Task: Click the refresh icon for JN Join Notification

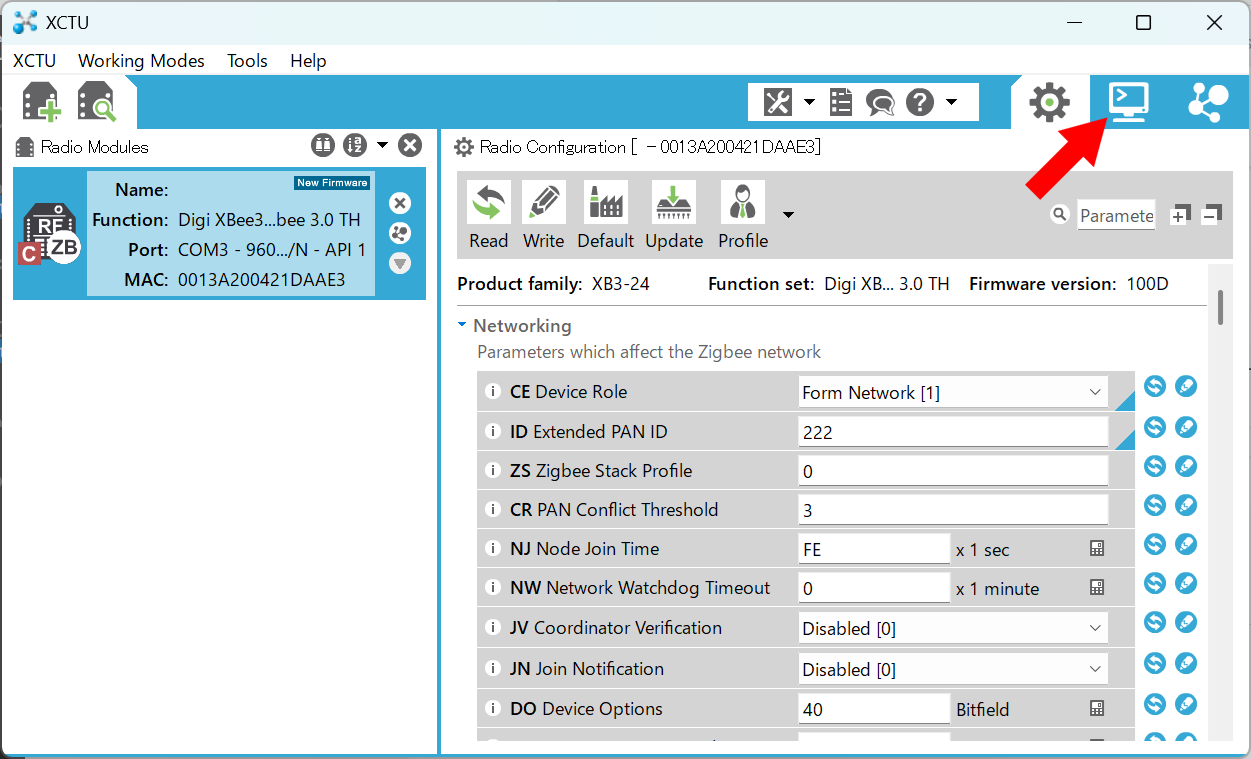Action: coord(1155,663)
